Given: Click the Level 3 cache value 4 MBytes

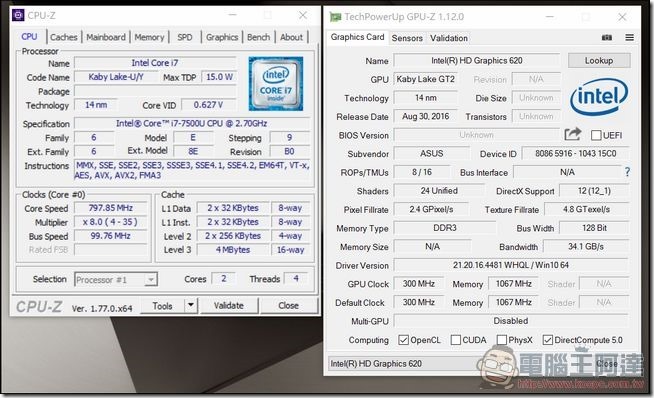Looking at the screenshot, I should click(233, 250).
